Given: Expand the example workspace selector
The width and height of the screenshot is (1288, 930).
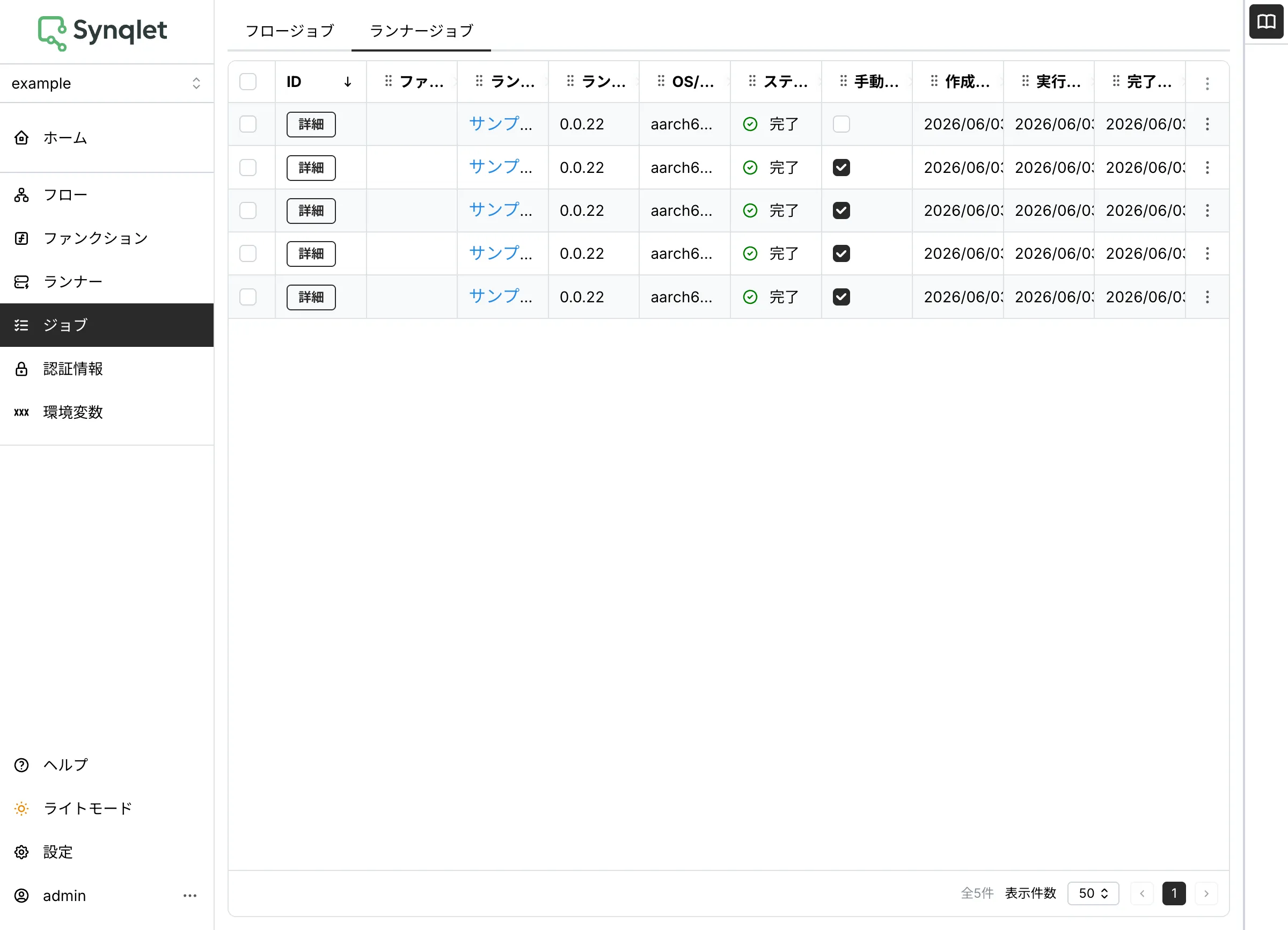Looking at the screenshot, I should click(107, 84).
